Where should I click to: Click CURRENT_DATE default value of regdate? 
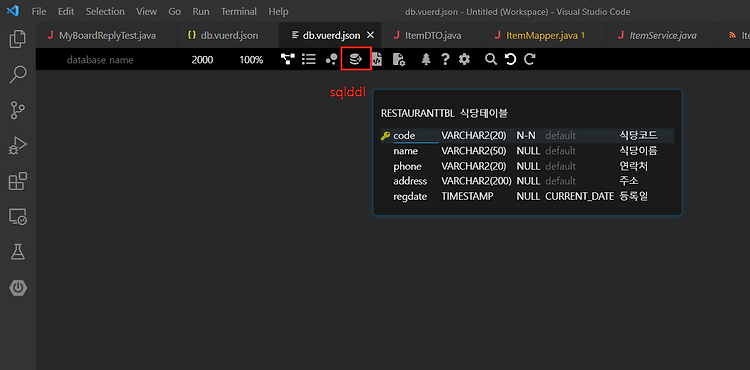(x=579, y=196)
